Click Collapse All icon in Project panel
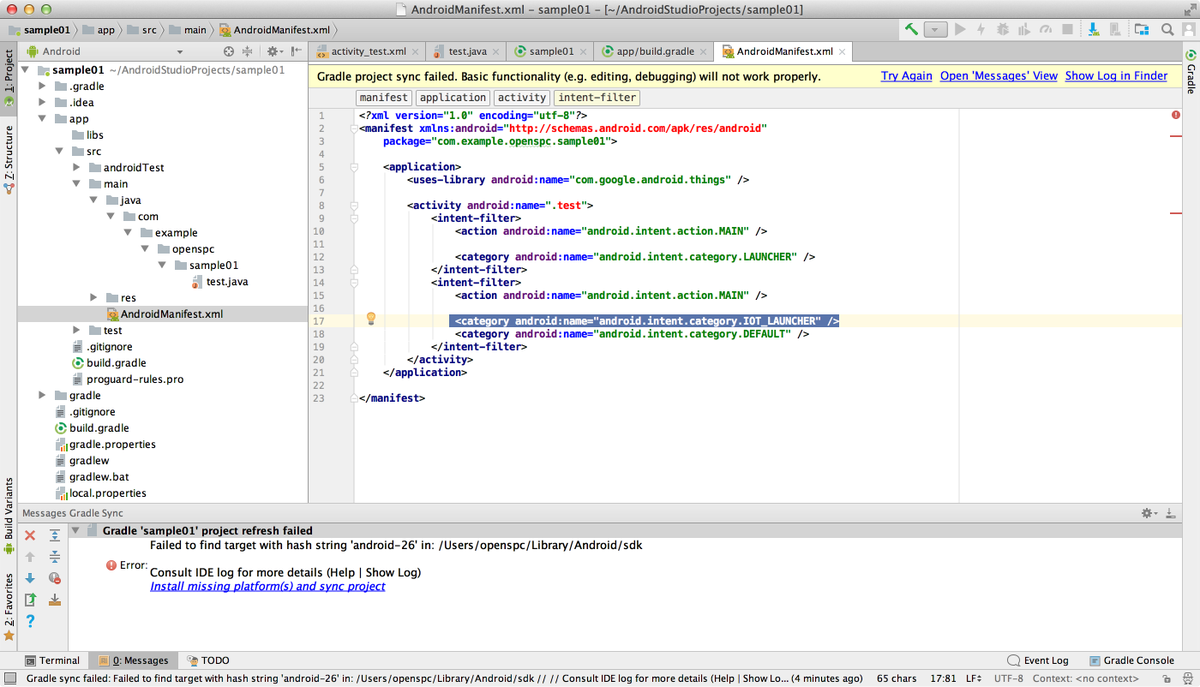Viewport: 1200px width, 687px height. click(249, 51)
